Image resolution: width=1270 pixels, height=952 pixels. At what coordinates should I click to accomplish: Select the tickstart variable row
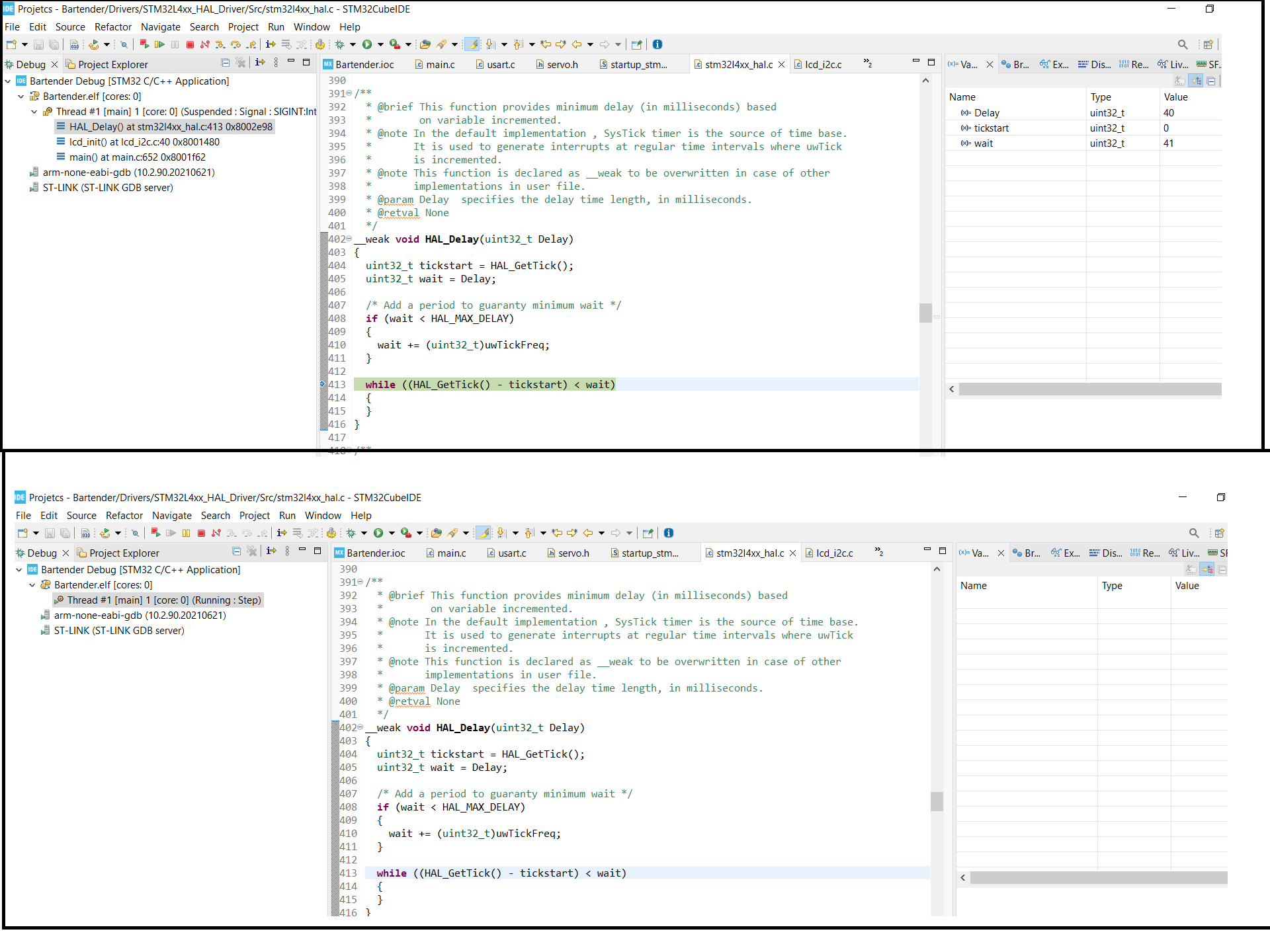(x=991, y=128)
